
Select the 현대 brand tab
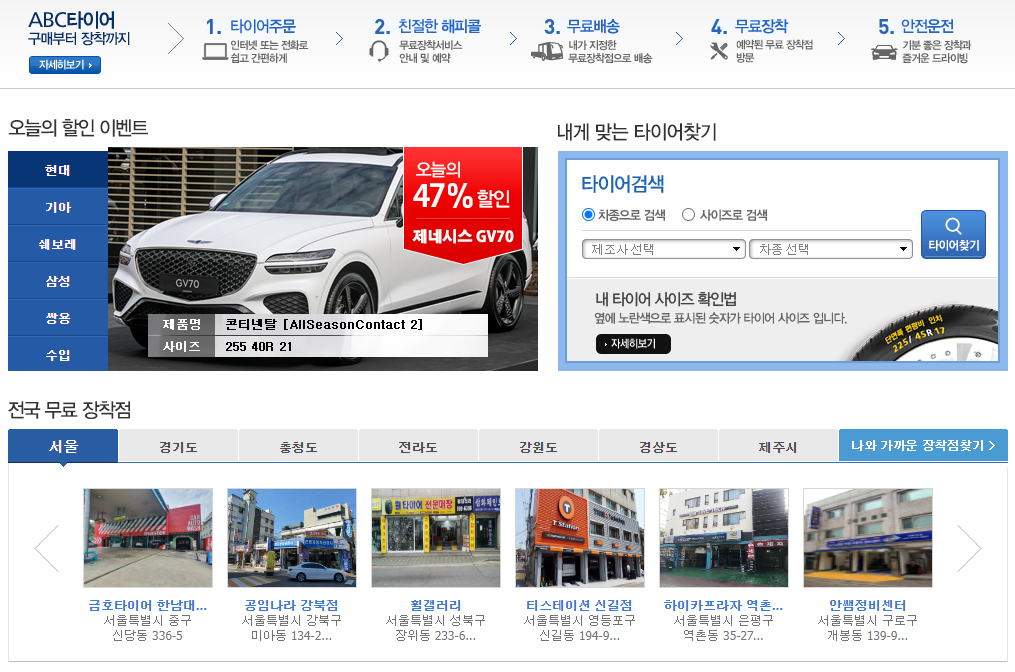coord(58,170)
